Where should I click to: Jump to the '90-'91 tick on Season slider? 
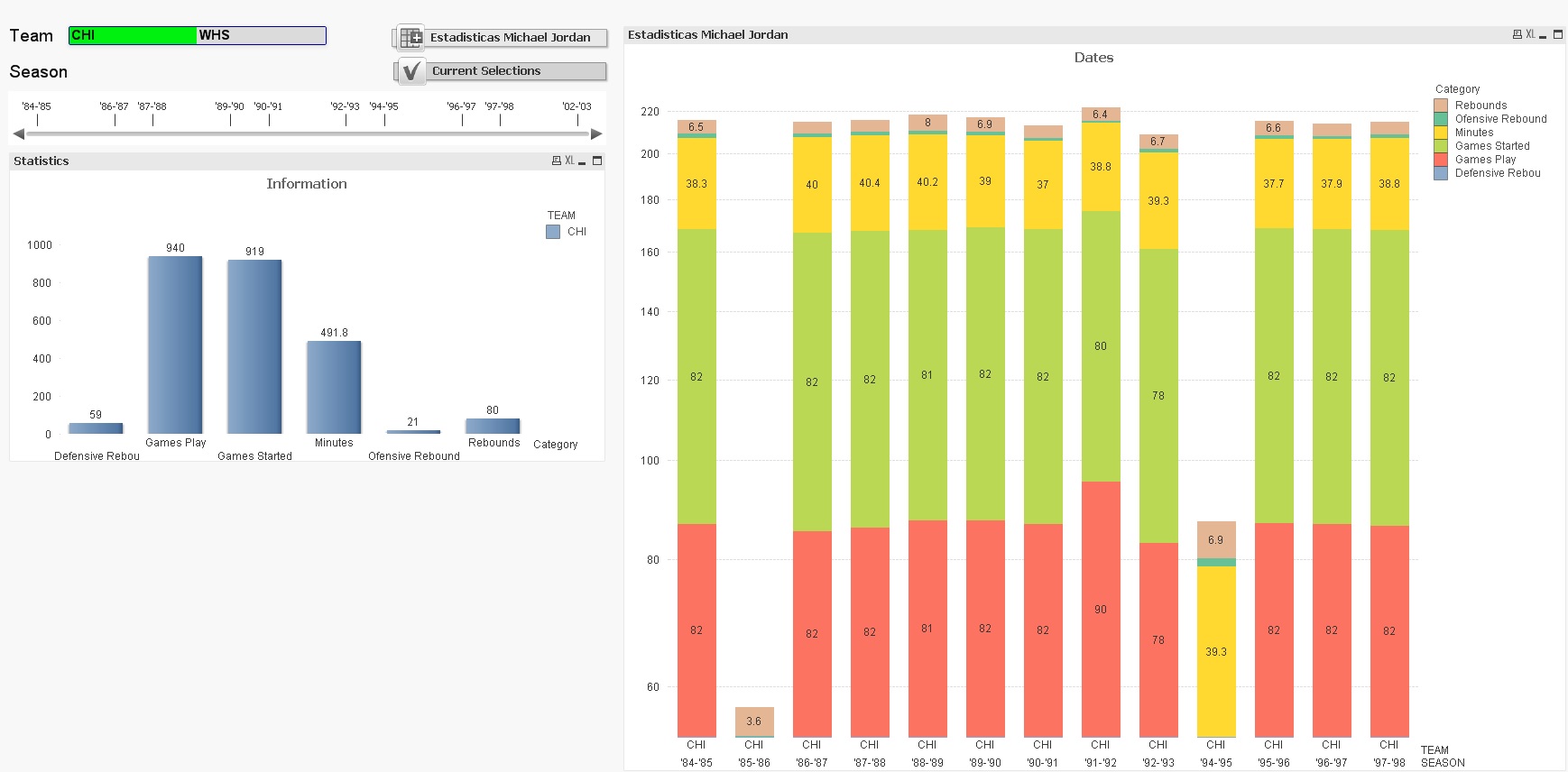tap(268, 106)
